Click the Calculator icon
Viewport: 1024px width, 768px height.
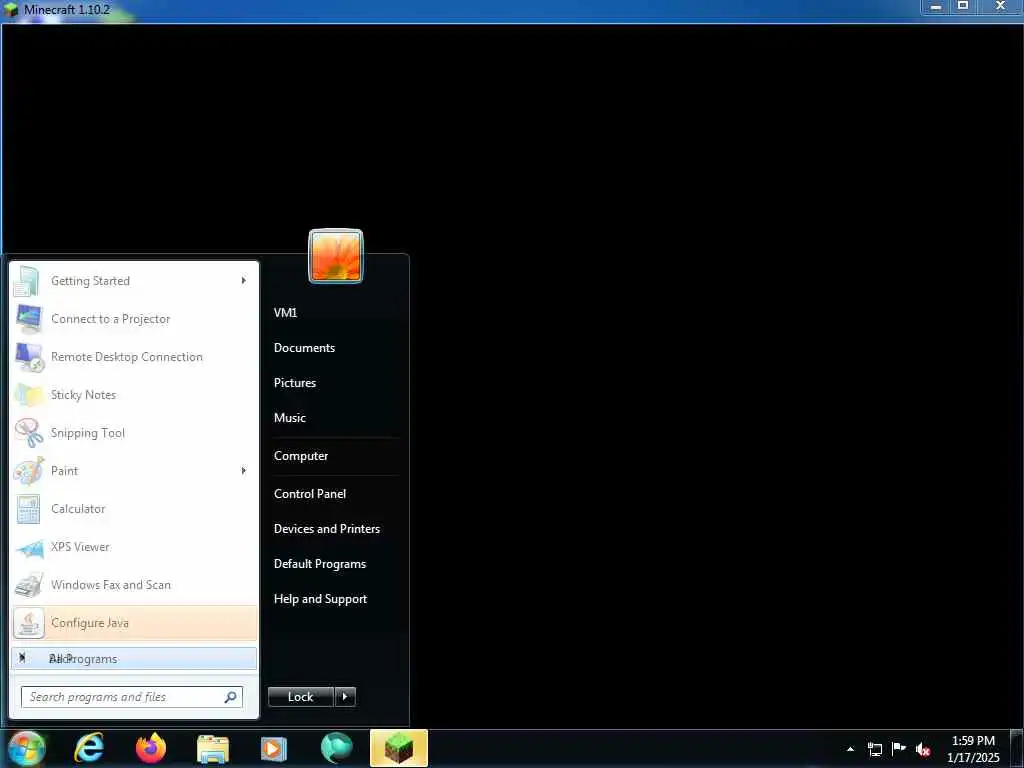tap(29, 509)
